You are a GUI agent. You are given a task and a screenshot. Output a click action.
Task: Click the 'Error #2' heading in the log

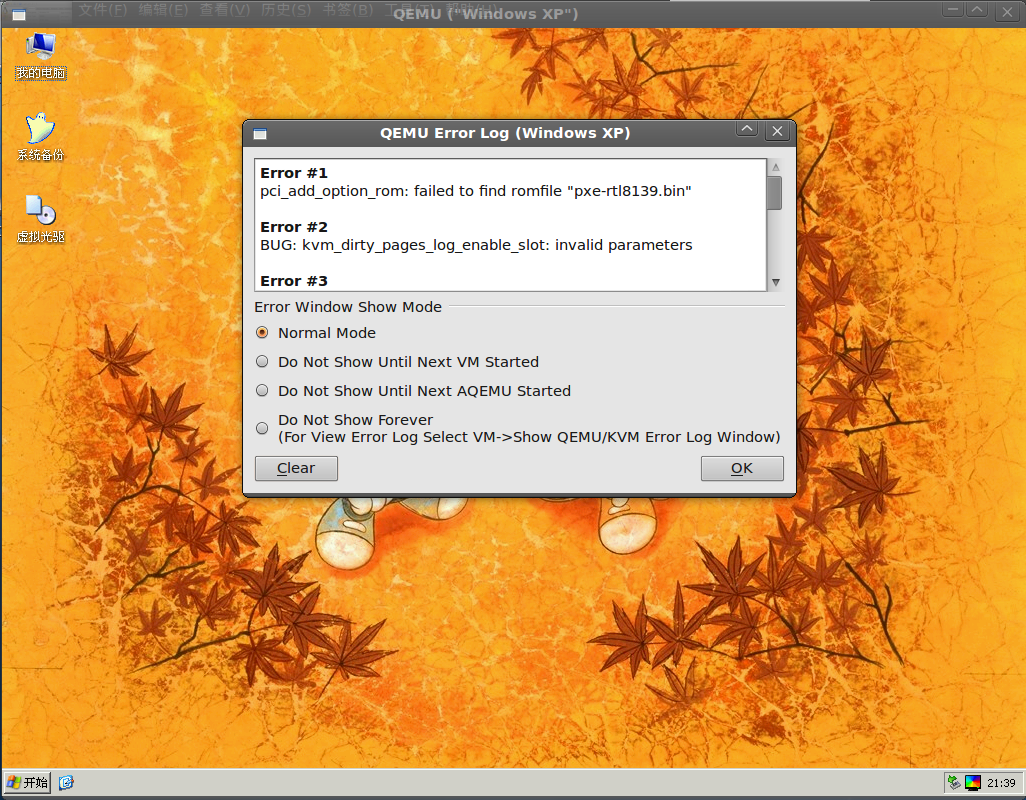[x=294, y=227]
